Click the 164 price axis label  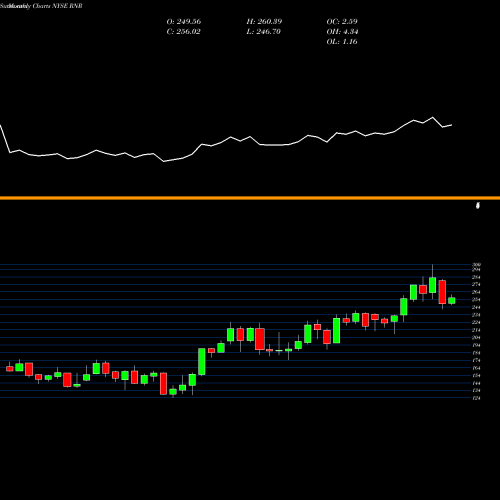click(x=476, y=368)
